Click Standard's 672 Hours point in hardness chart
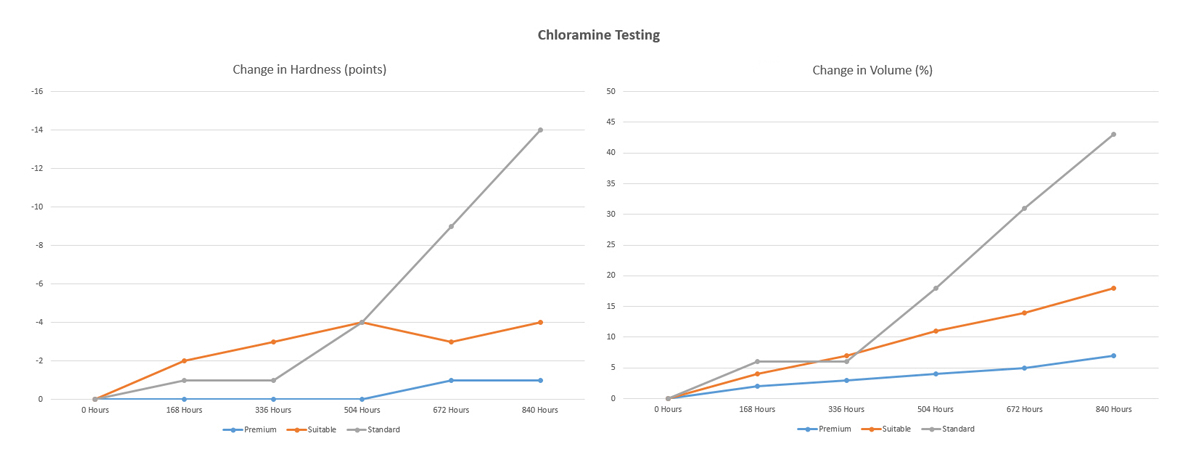This screenshot has height=469, width=1200. point(451,226)
